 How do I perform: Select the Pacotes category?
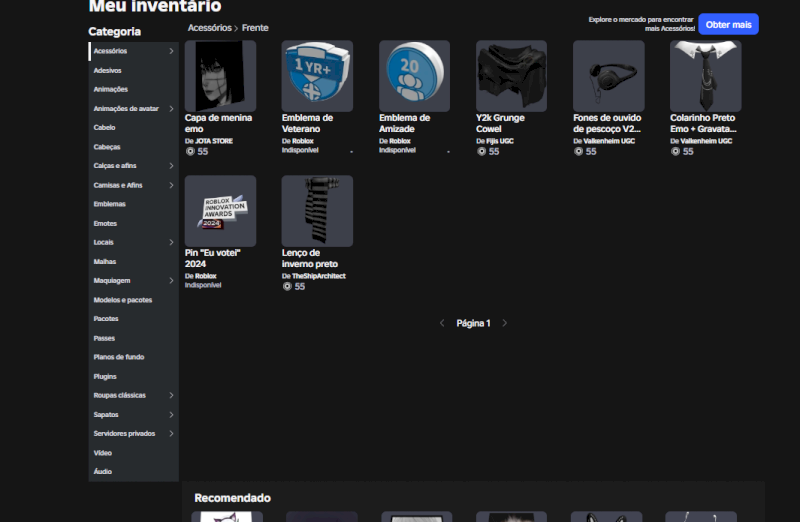(x=134, y=319)
